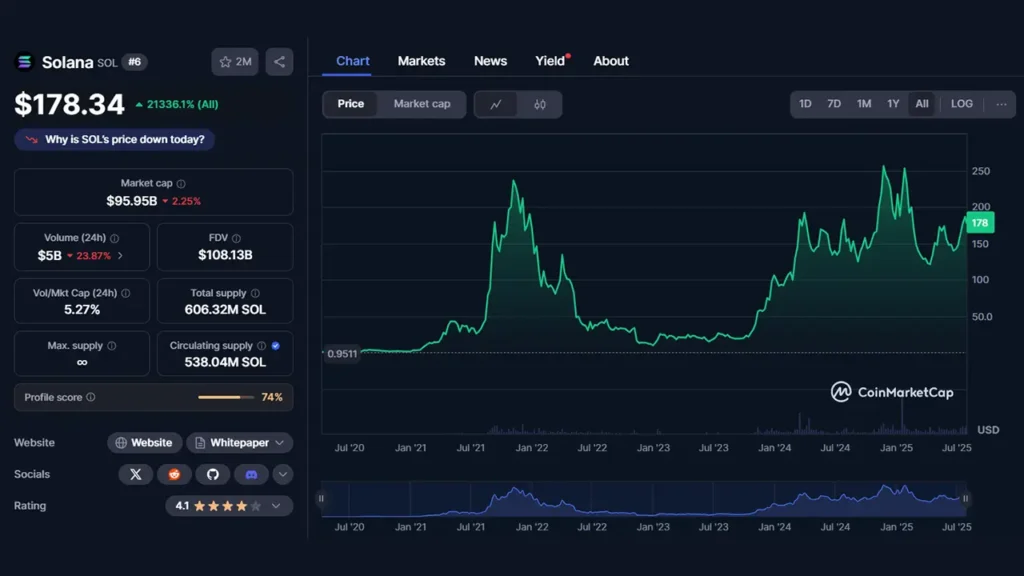1024x576 pixels.
Task: Show Volume (24h) info icon
Action: coord(114,238)
